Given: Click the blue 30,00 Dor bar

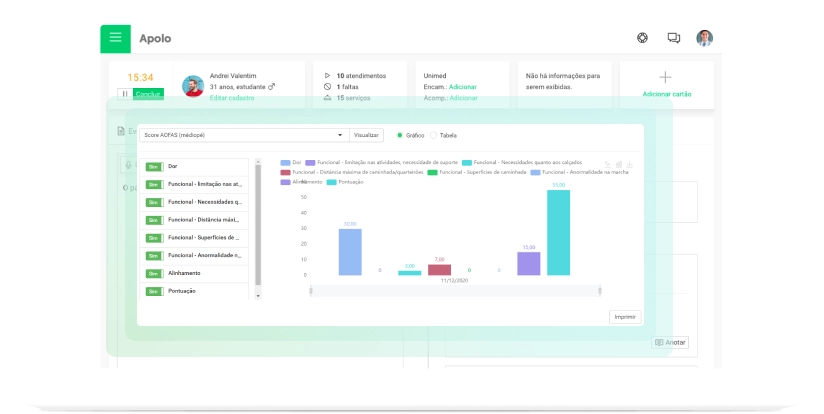Looking at the screenshot, I should [350, 252].
